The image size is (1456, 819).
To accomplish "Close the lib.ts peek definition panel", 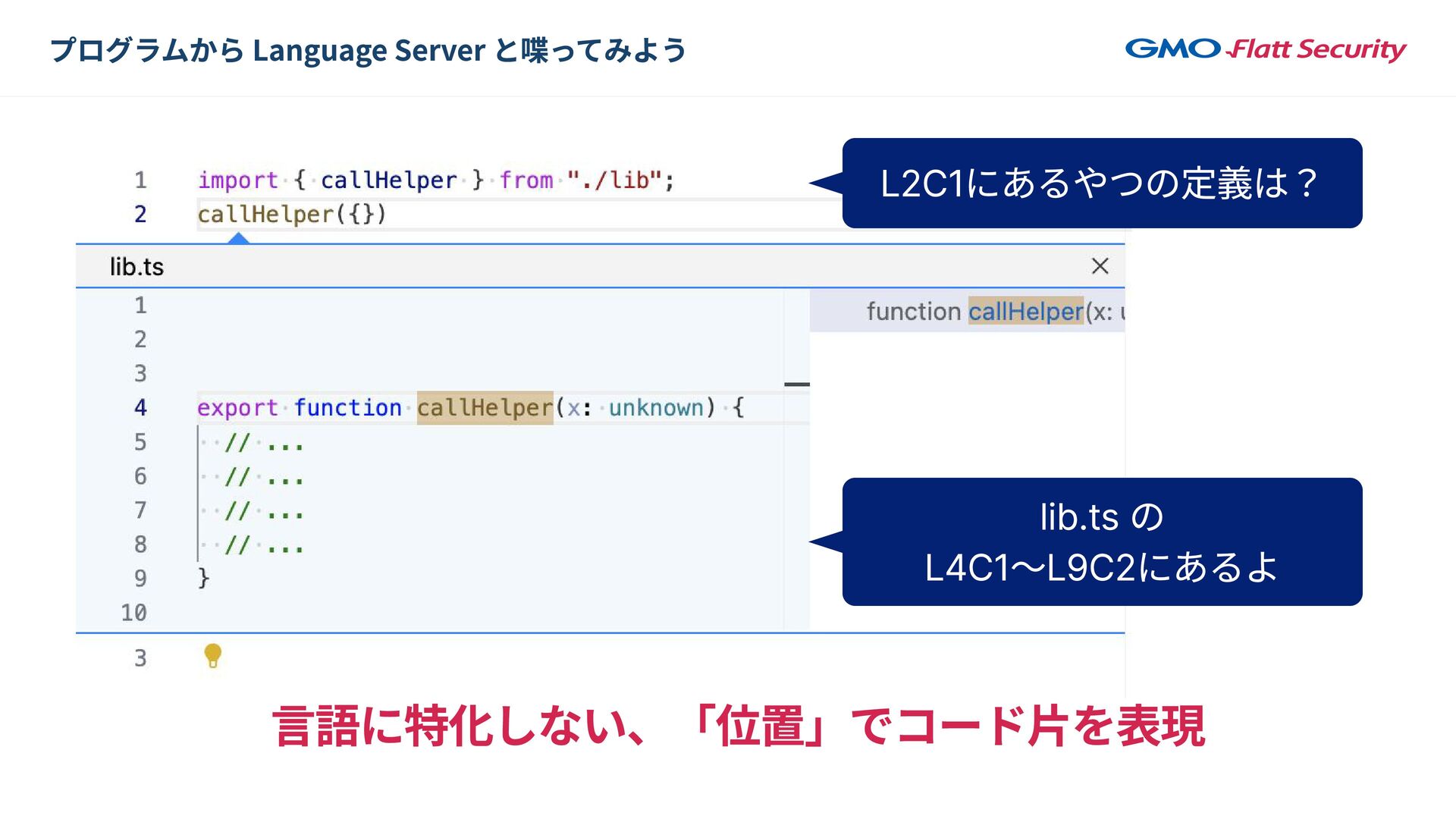I will [1100, 266].
